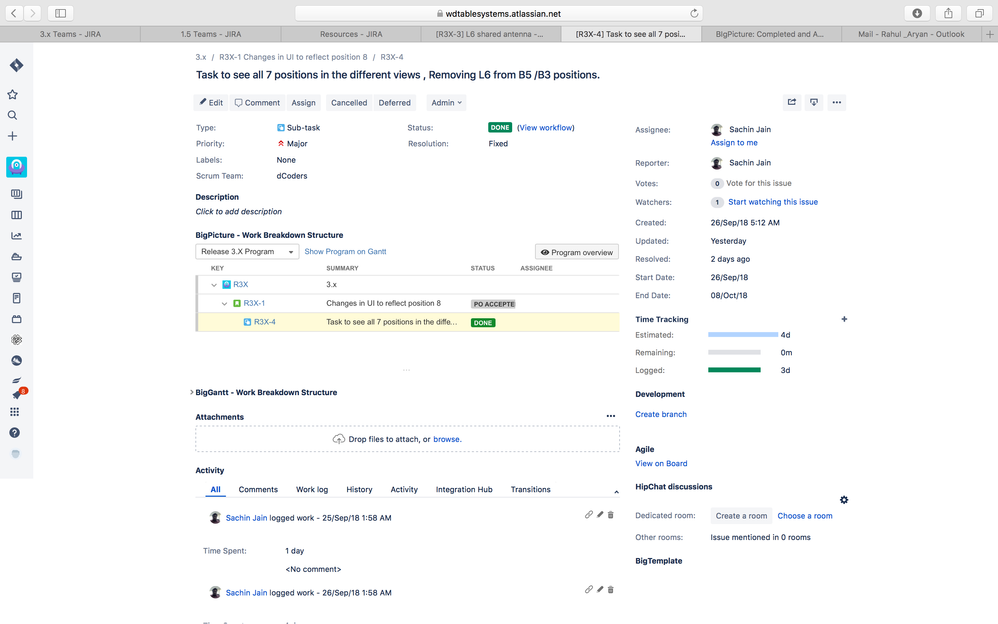998x624 pixels.
Task: Open the issues monitor icon in the sidebar
Action: click(x=17, y=277)
